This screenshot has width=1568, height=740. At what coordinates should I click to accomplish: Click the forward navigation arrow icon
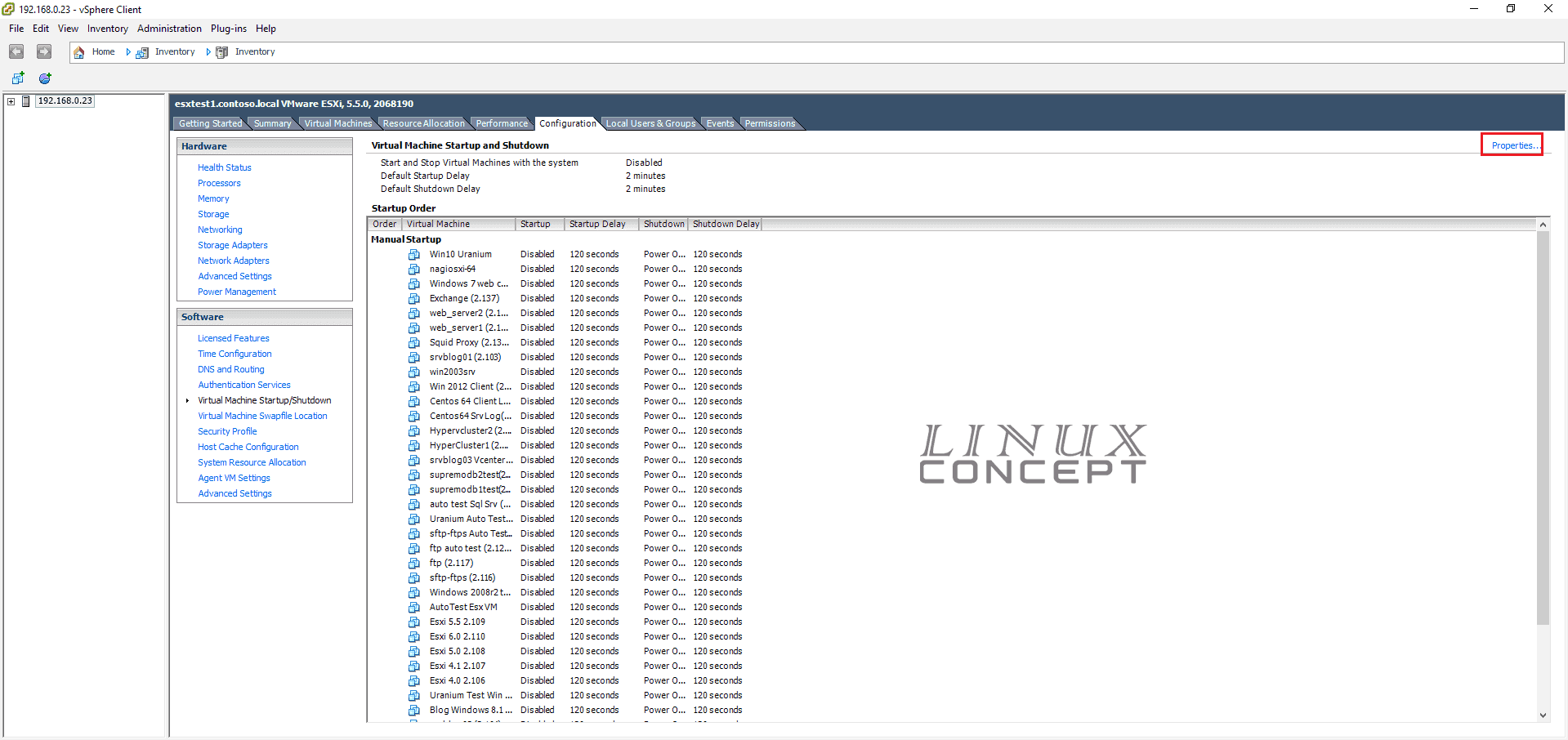[x=44, y=51]
